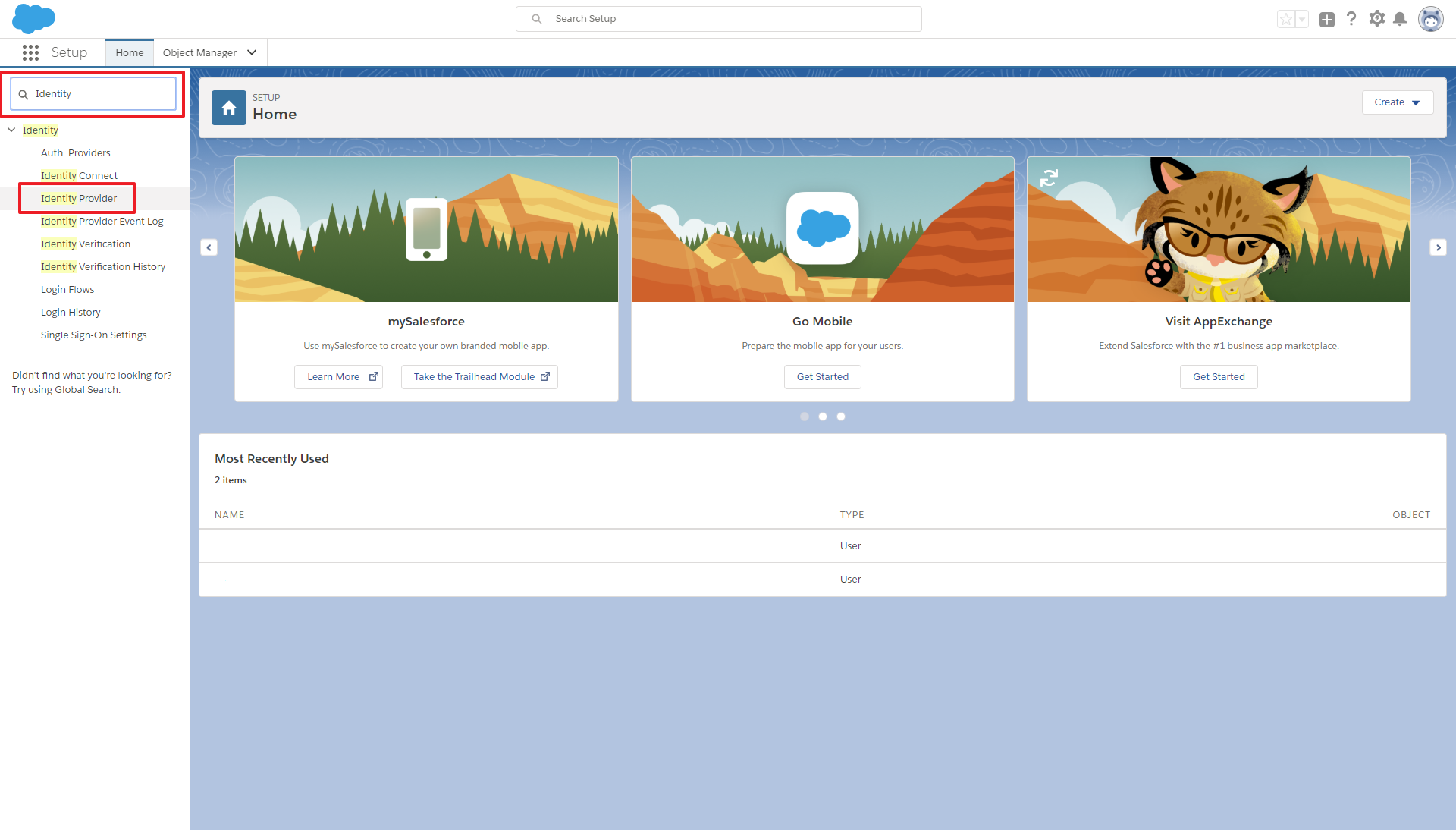Screen dimensions: 1456x830
Task: Open the global actions plus icon
Action: click(x=1326, y=20)
